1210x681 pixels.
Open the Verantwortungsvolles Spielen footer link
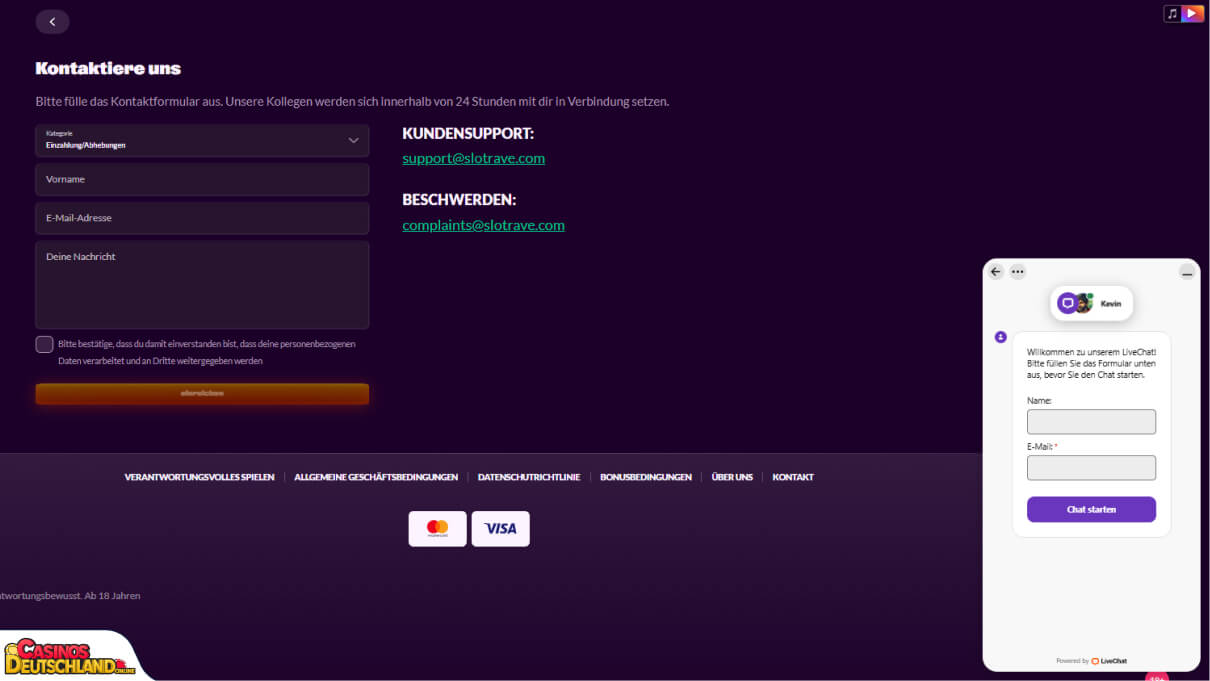(199, 477)
